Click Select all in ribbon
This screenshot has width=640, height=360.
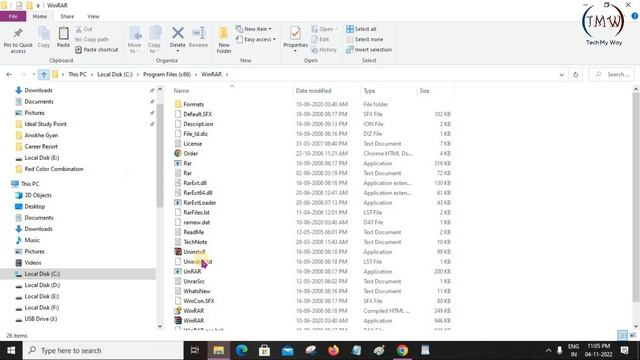(x=361, y=29)
